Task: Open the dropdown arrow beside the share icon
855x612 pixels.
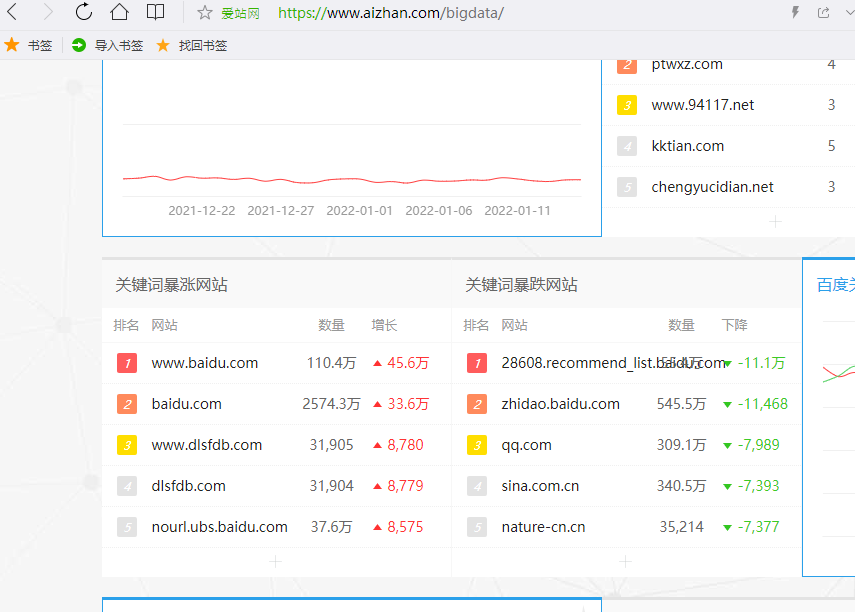Action: pos(850,13)
